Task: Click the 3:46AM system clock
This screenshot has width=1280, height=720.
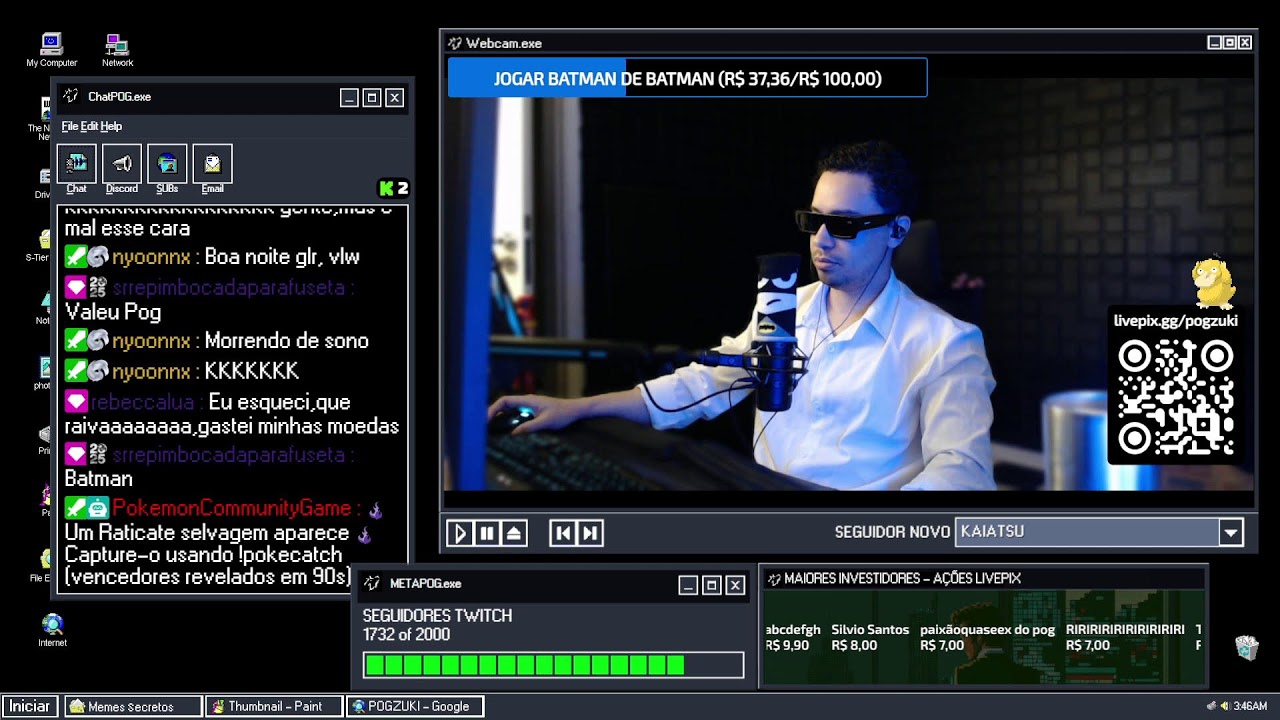Action: tap(1250, 706)
